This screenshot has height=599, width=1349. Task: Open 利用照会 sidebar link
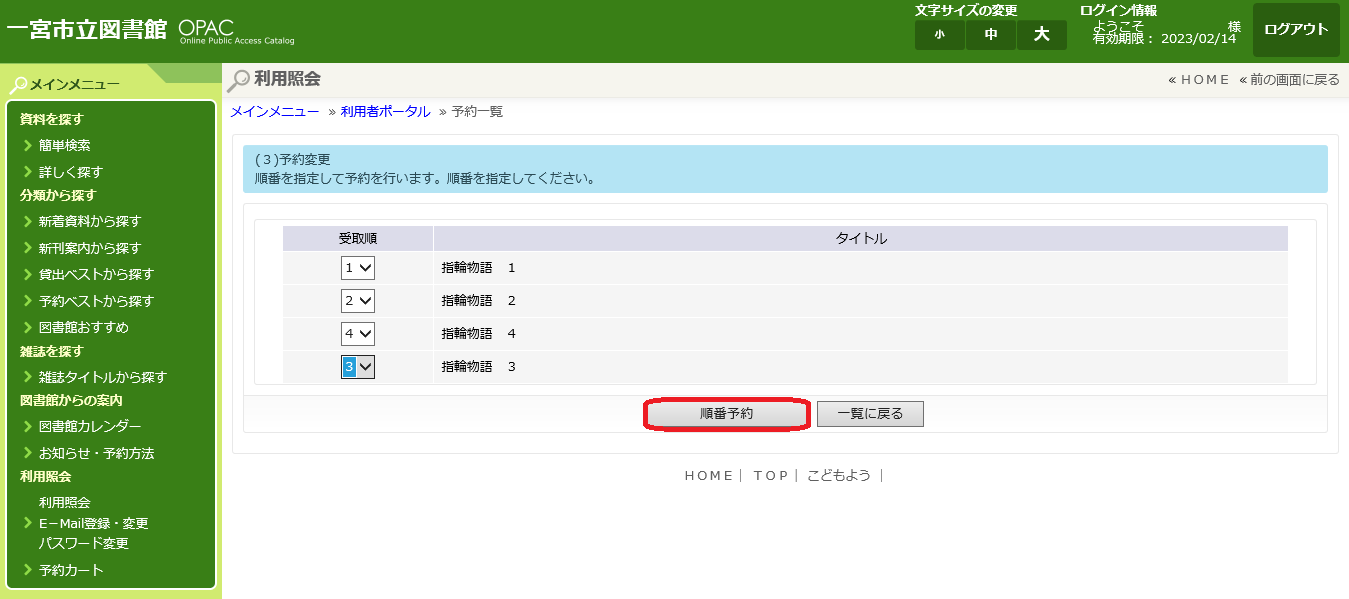click(64, 503)
